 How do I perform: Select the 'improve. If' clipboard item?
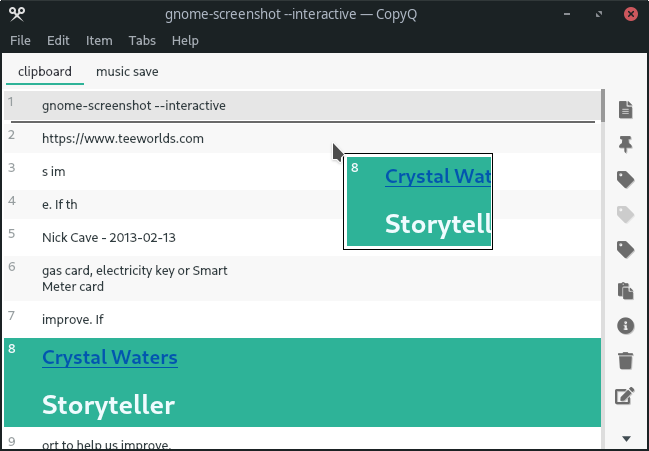click(302, 319)
